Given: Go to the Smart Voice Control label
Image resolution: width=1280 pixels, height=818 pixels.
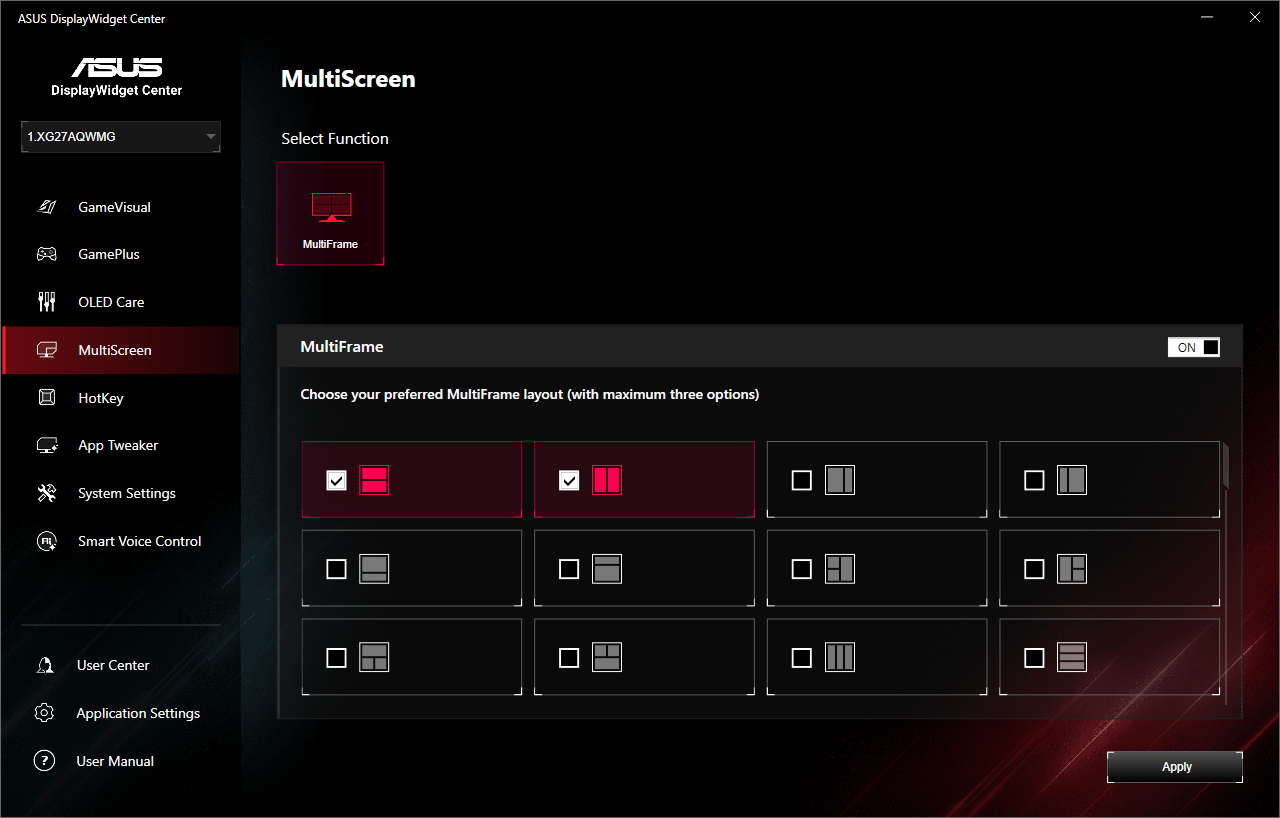Looking at the screenshot, I should (x=140, y=541).
